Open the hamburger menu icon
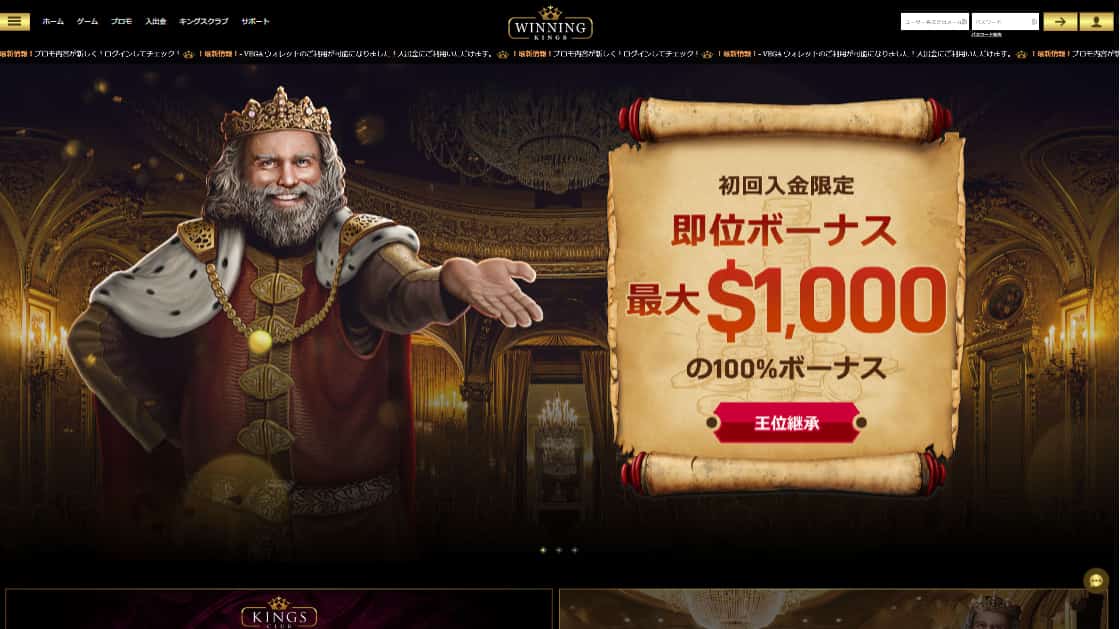Image resolution: width=1120 pixels, height=629 pixels. click(14, 21)
